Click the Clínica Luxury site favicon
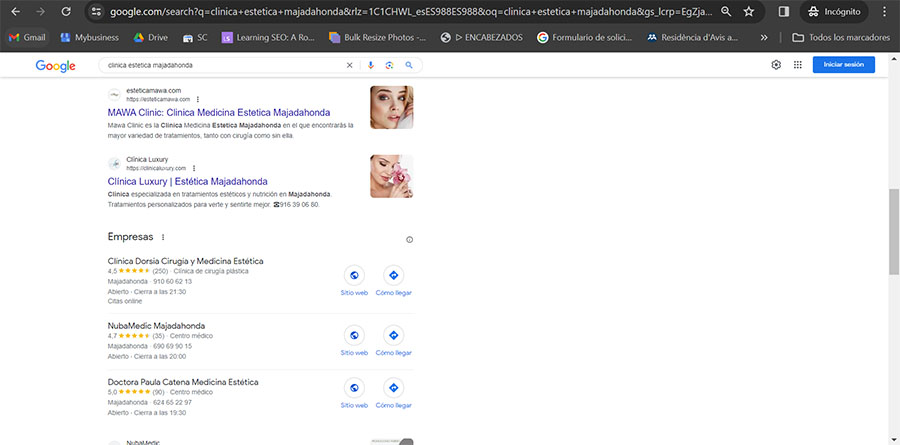Viewport: 900px width, 445px height. pos(114,164)
